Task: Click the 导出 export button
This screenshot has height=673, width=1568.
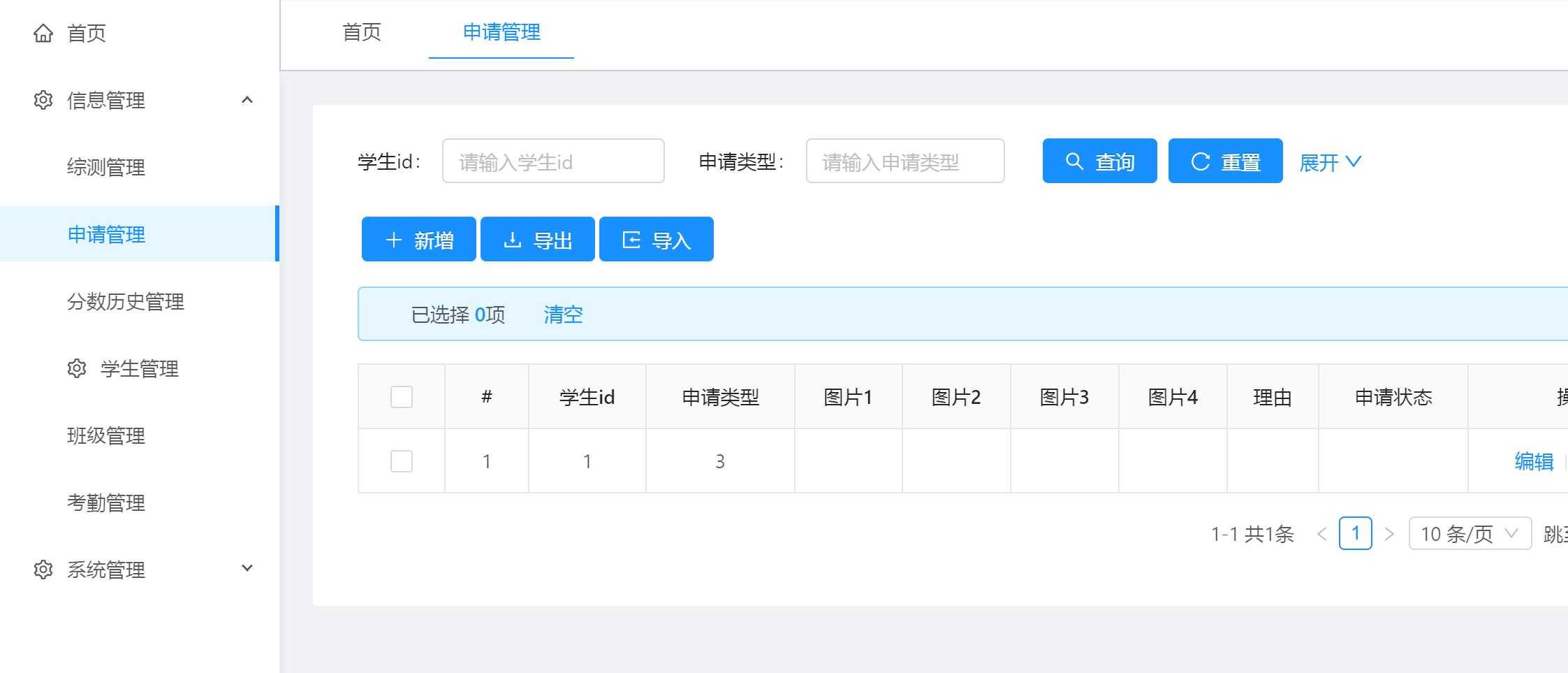Action: click(538, 239)
